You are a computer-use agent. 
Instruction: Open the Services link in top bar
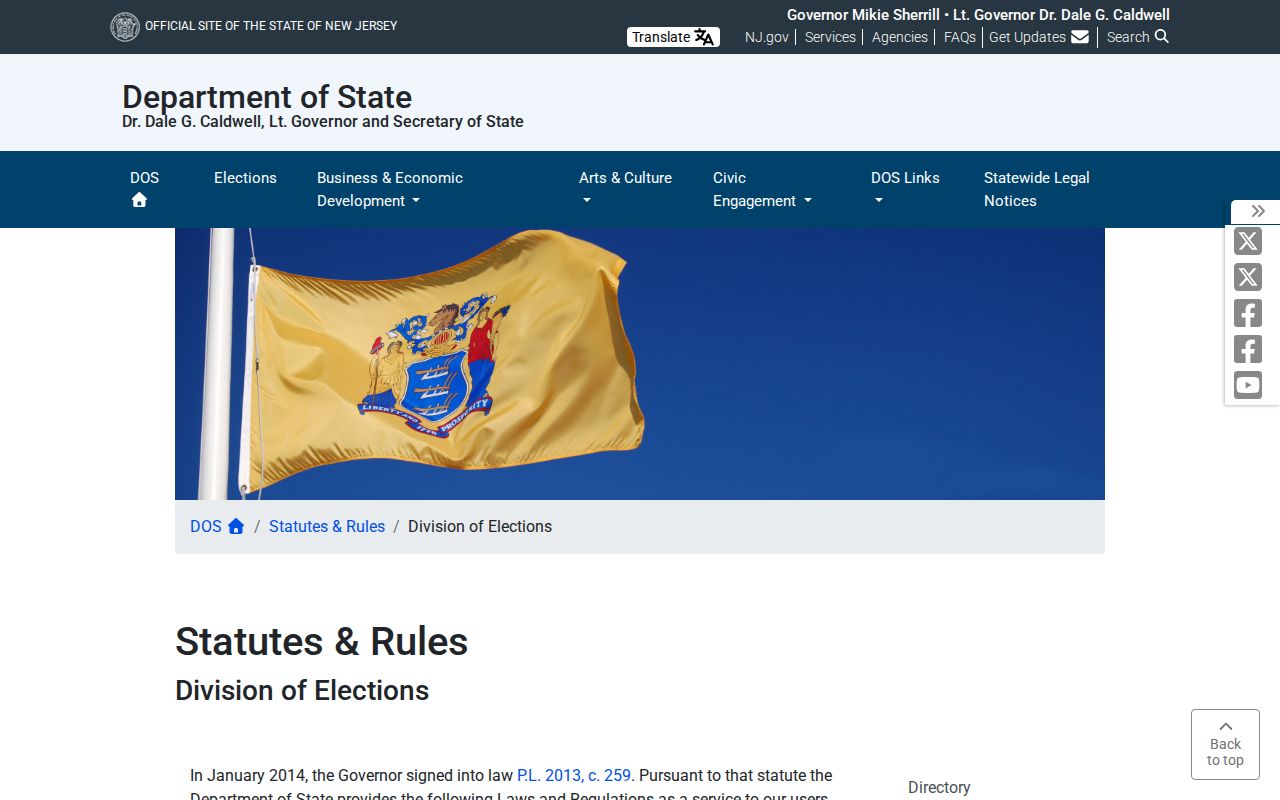[x=830, y=37]
